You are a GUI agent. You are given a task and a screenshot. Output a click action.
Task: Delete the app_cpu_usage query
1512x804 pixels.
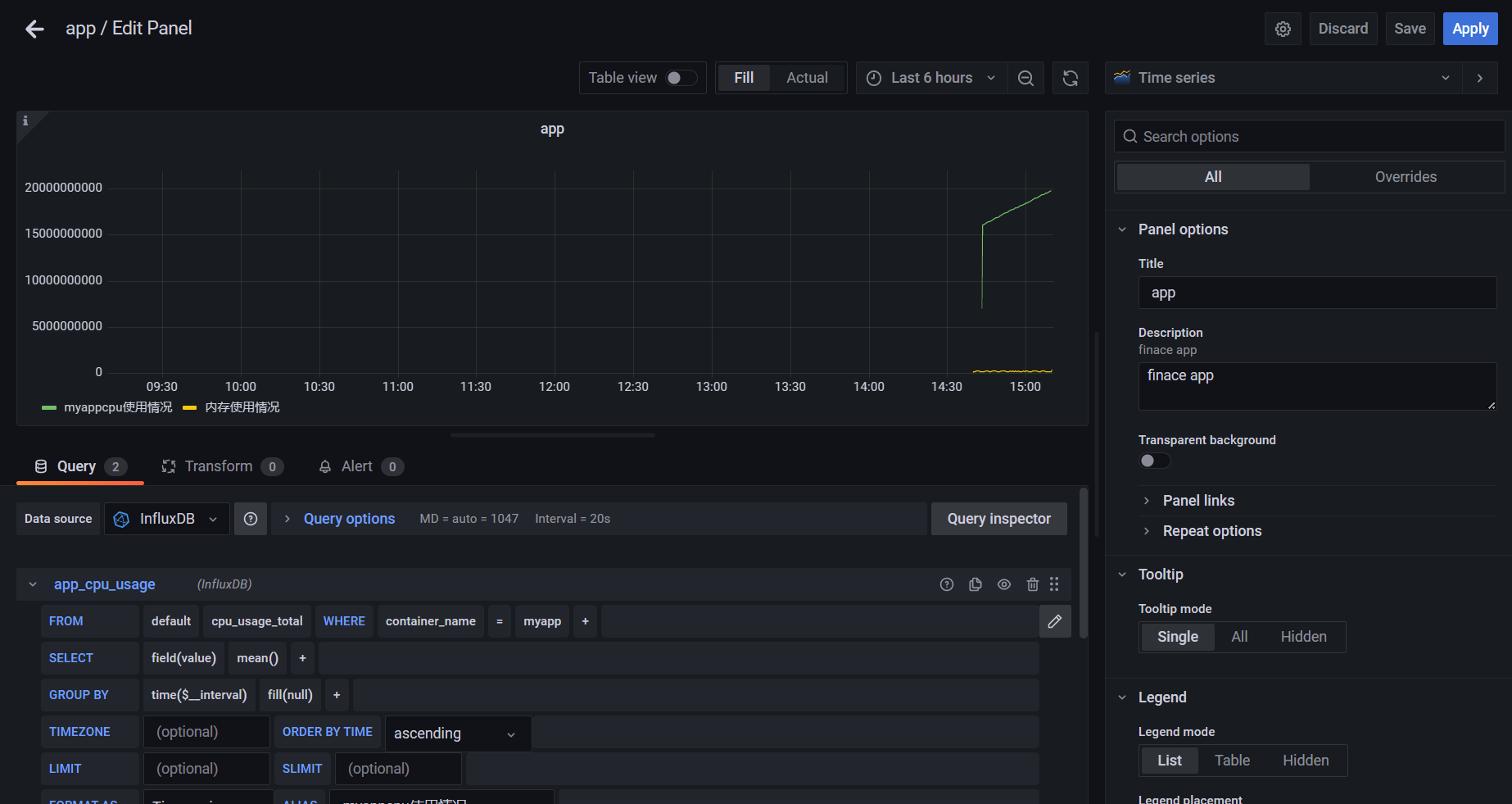pyautogui.click(x=1033, y=584)
